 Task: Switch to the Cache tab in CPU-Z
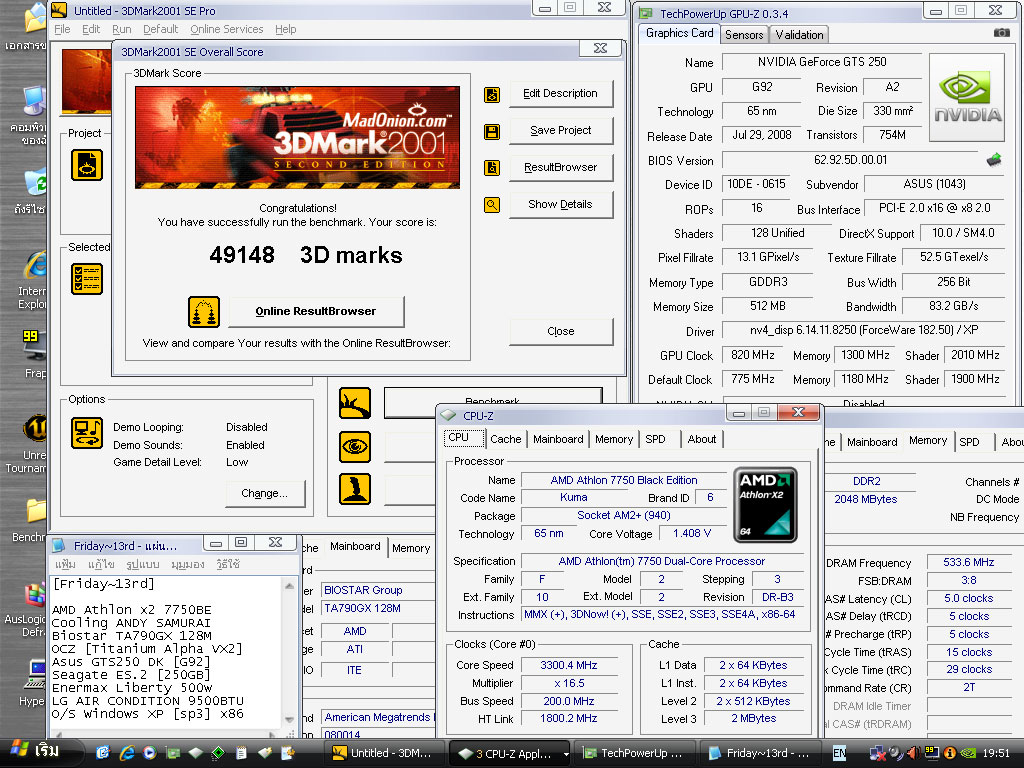click(x=505, y=439)
